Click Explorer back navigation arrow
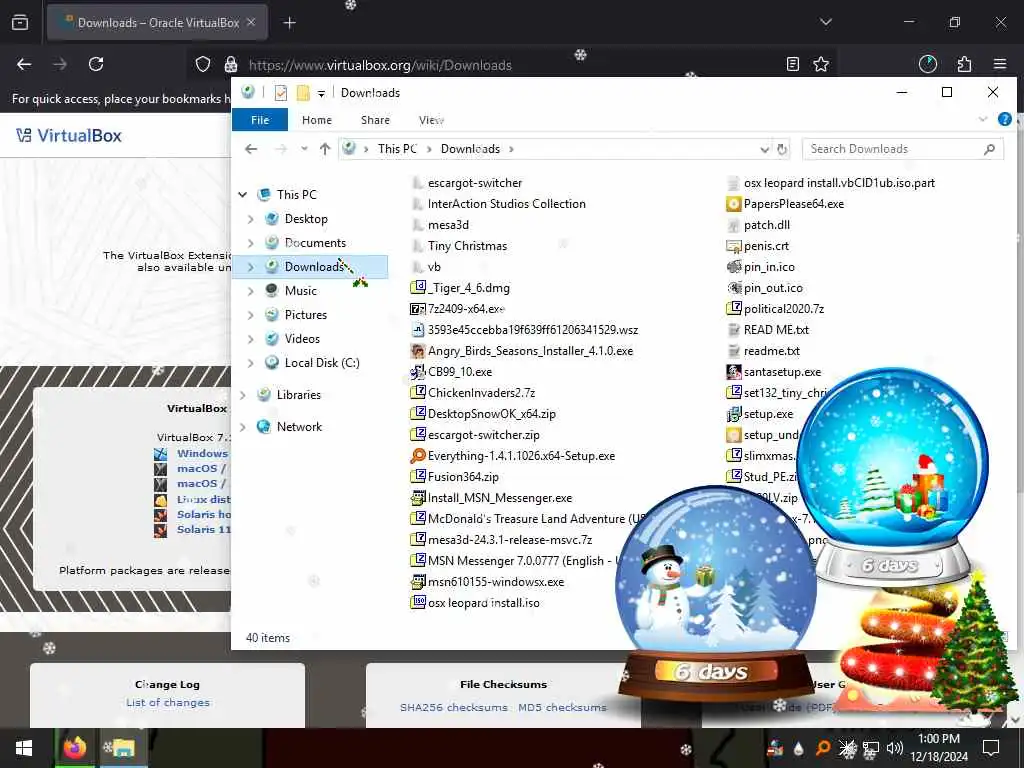 click(251, 149)
